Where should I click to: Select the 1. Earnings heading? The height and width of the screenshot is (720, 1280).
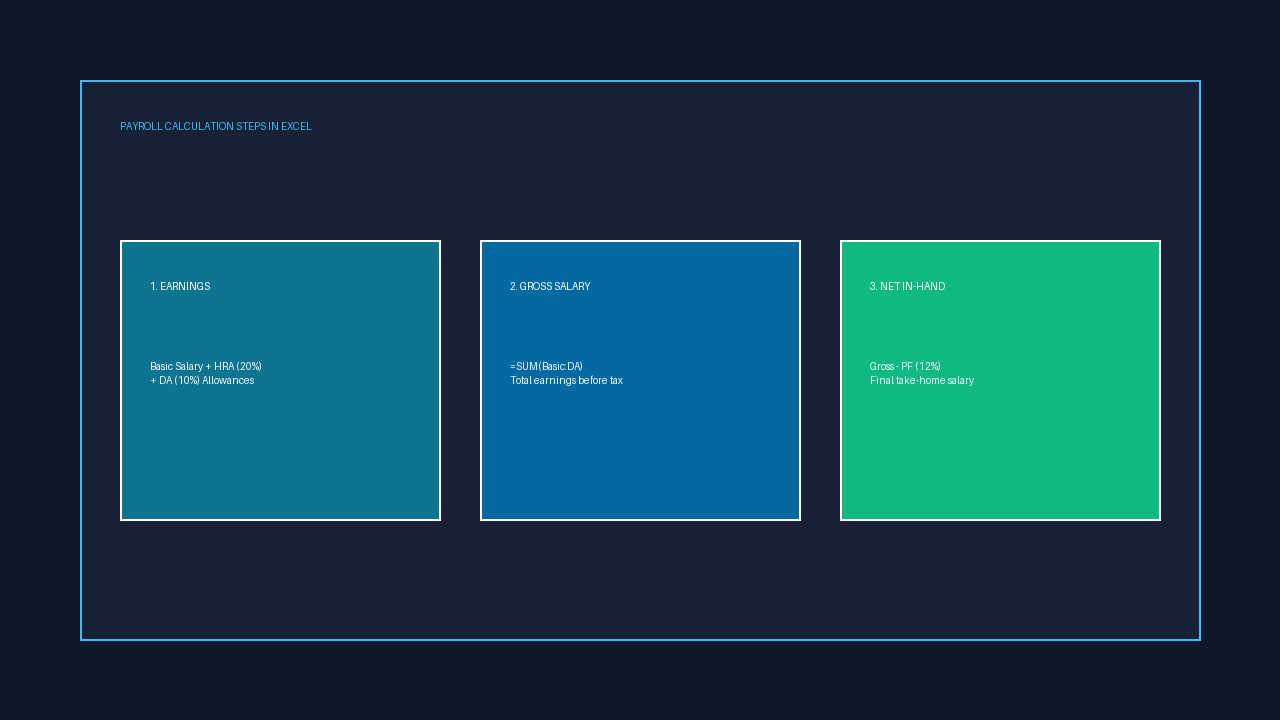coord(180,287)
